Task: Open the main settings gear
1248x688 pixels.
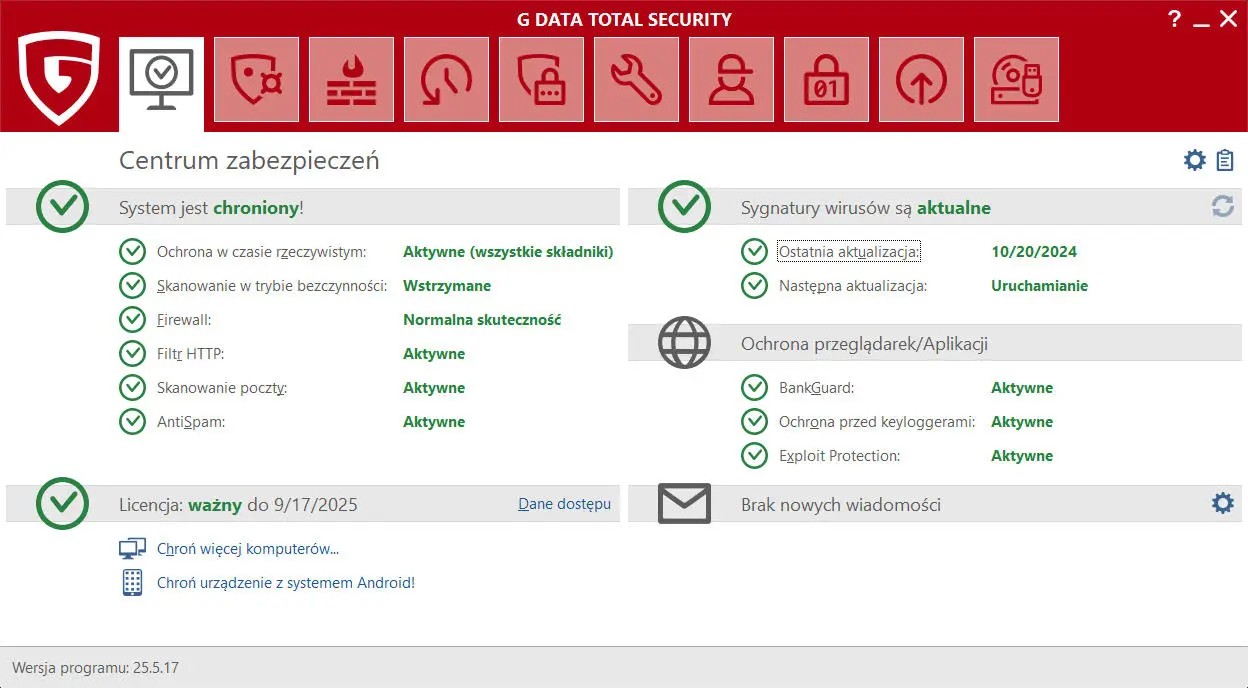Action: coord(1193,159)
